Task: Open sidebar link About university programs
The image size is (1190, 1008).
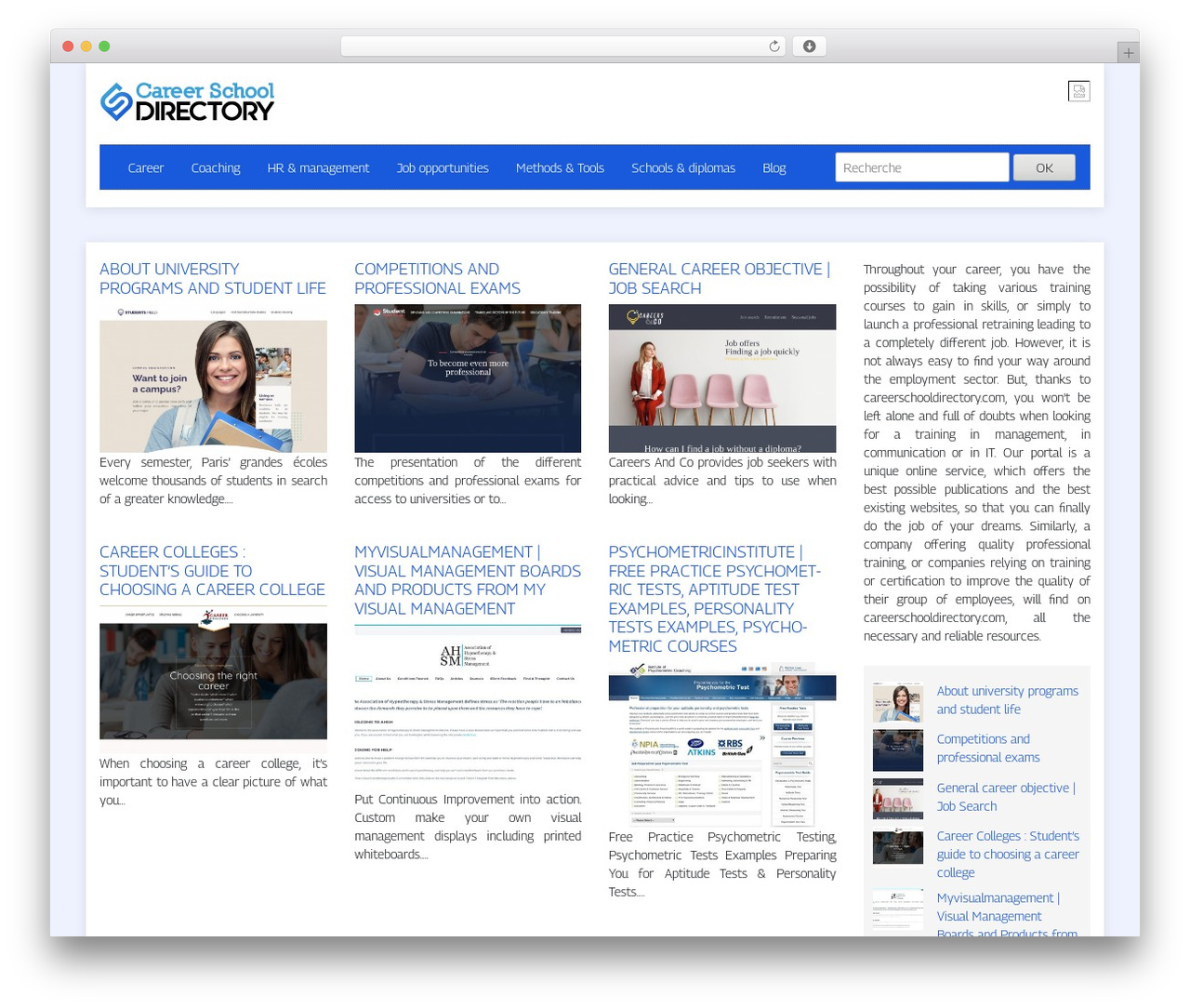Action: tap(1008, 700)
